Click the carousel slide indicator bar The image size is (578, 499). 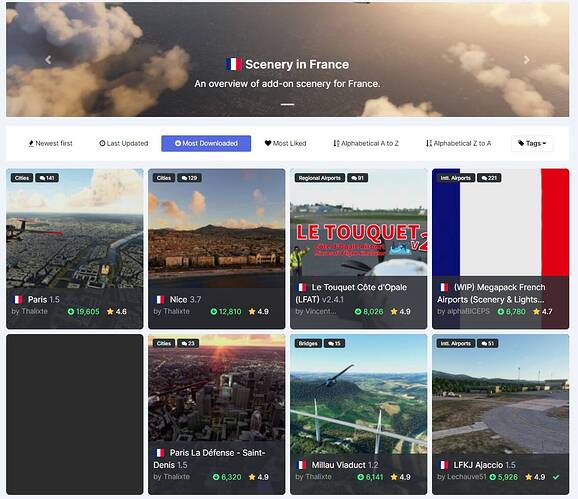pos(287,104)
